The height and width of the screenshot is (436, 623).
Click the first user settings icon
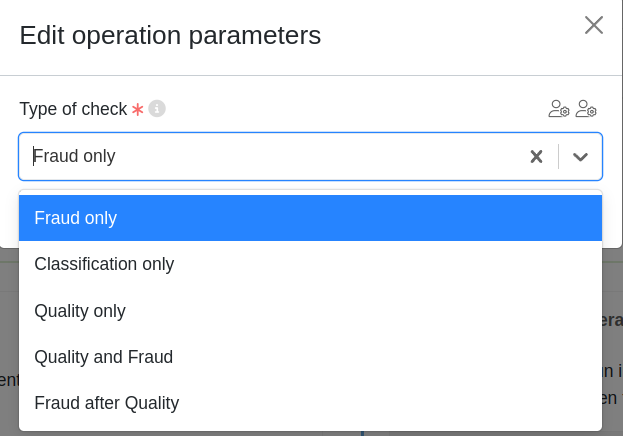tap(559, 108)
